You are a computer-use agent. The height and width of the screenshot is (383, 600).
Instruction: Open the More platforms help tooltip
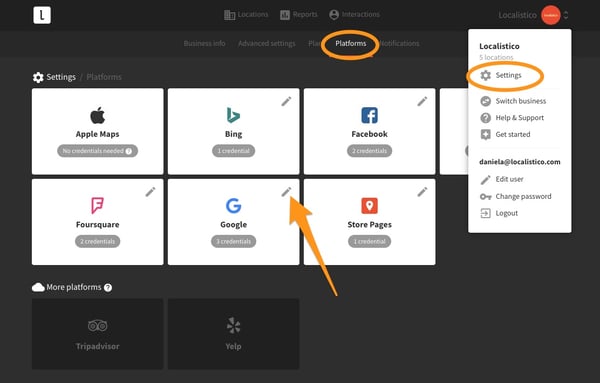108,287
